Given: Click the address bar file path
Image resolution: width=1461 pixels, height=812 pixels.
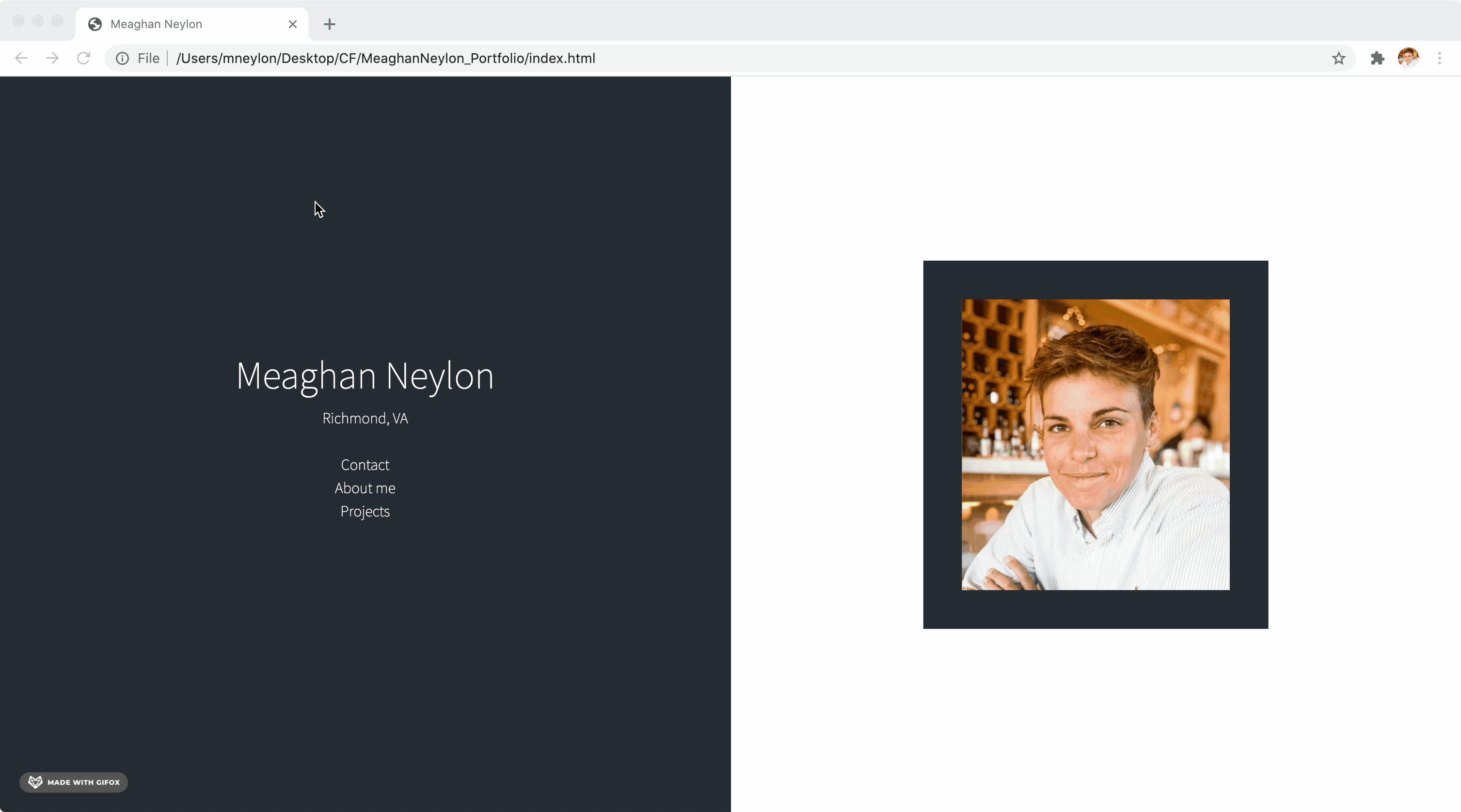Looking at the screenshot, I should [x=386, y=59].
